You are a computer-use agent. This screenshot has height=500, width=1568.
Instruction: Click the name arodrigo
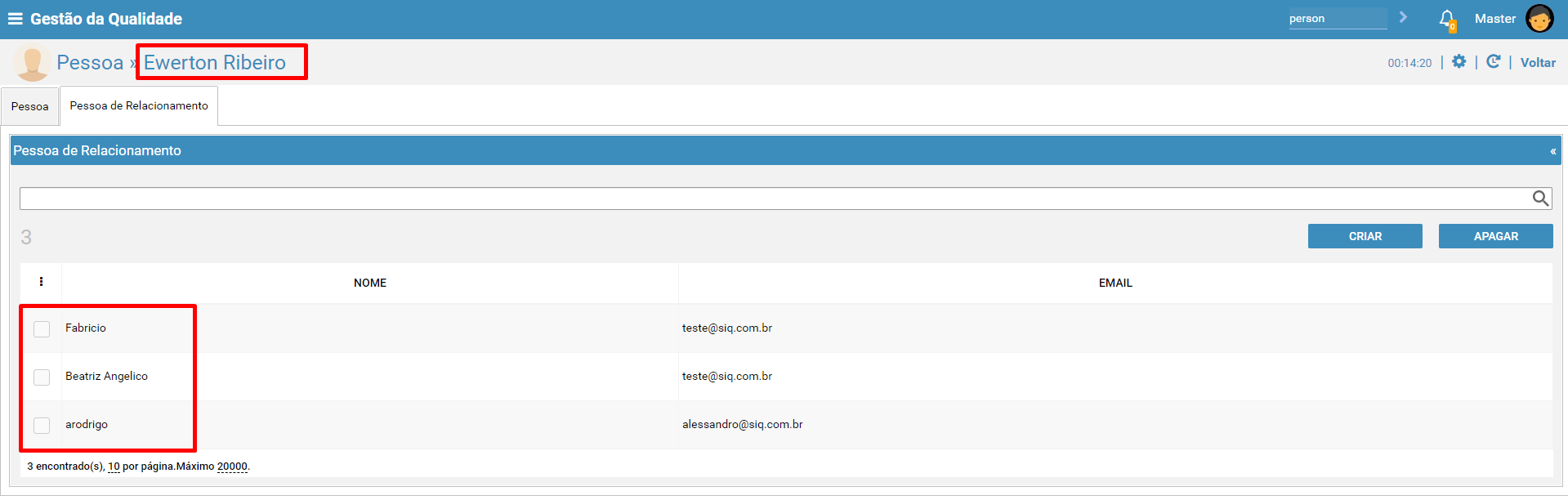(x=87, y=424)
